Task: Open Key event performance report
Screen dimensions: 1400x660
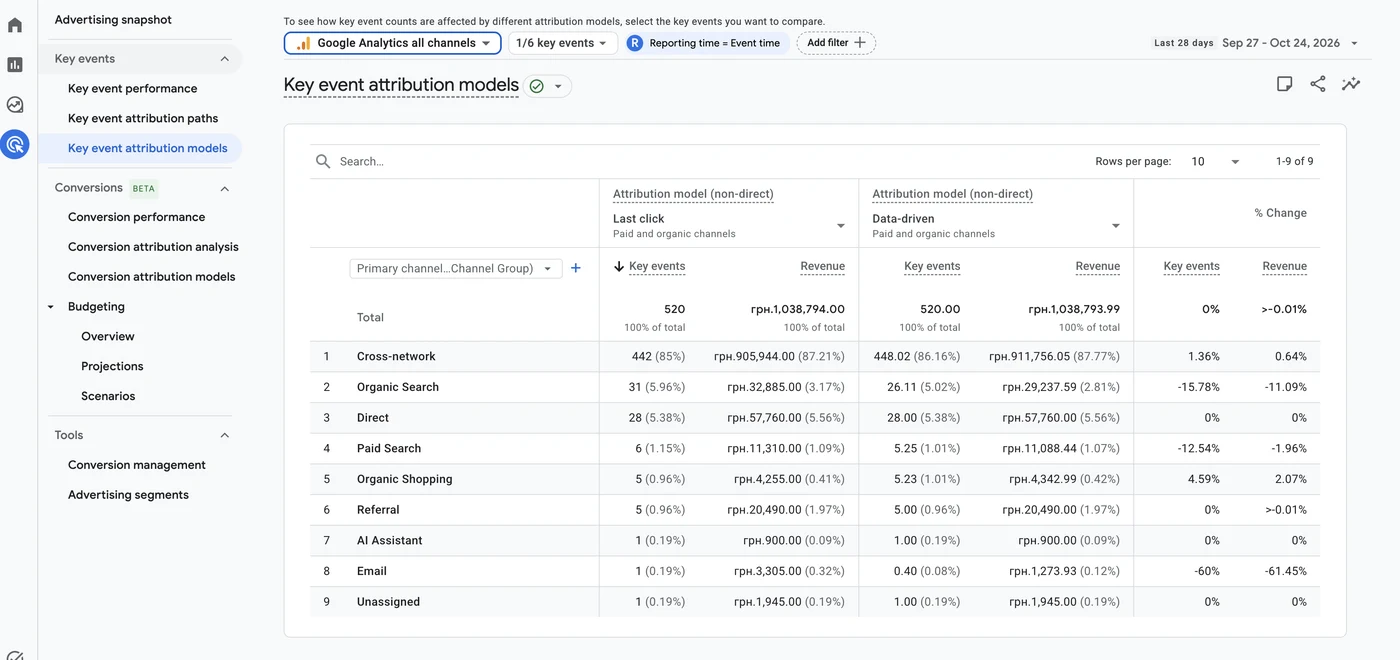Action: tap(133, 88)
